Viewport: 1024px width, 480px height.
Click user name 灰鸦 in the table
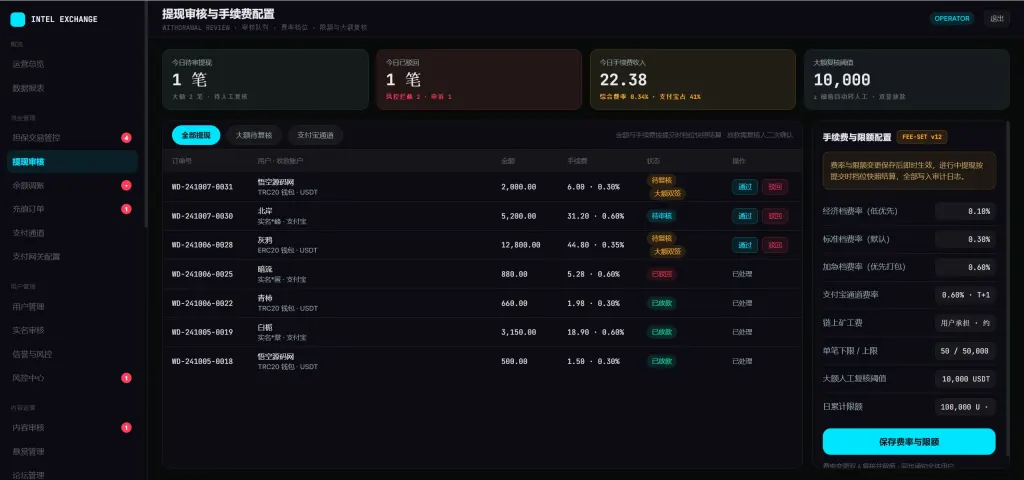(x=265, y=240)
